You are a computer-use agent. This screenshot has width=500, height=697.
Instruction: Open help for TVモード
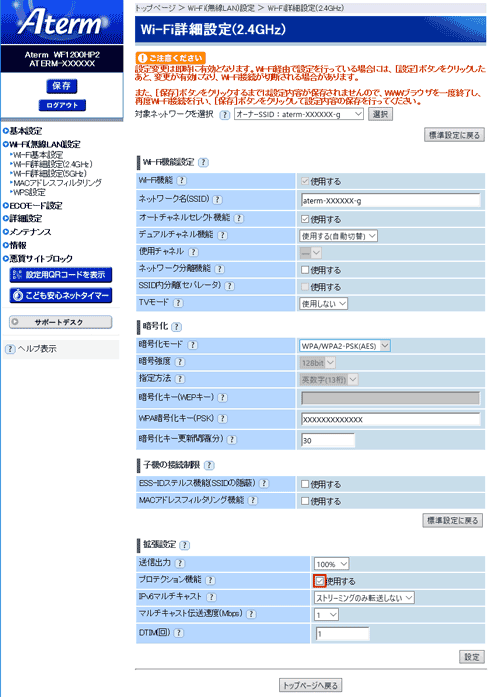click(x=178, y=303)
